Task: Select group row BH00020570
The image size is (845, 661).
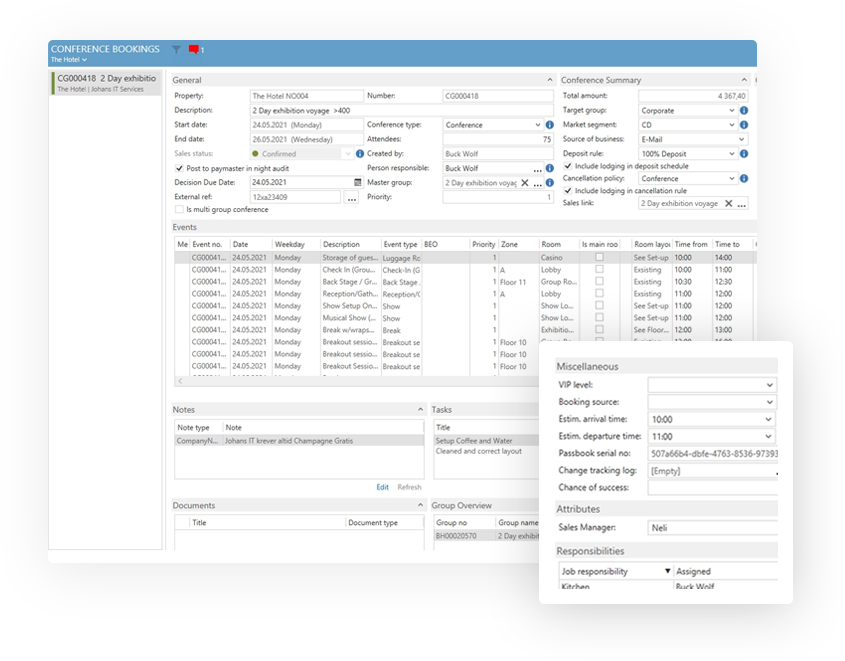Action: coord(486,536)
